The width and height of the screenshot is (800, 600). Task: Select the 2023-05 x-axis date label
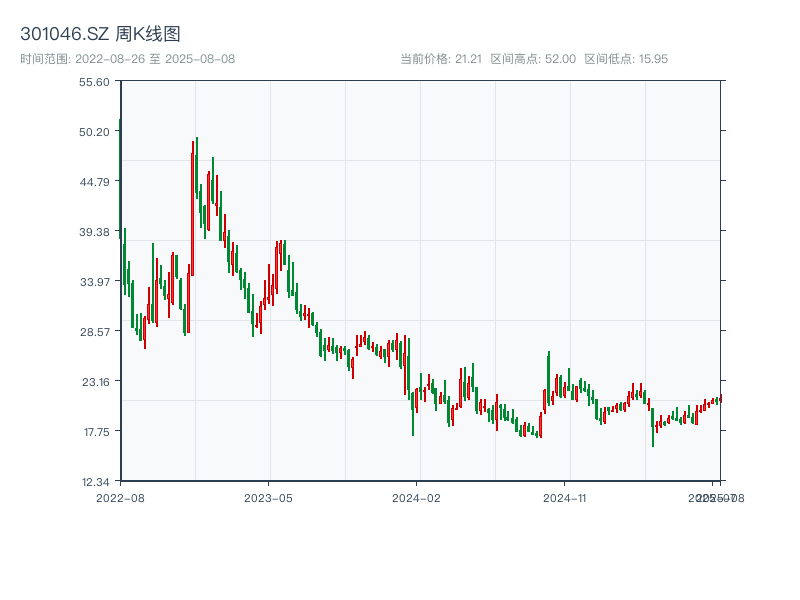tap(268, 497)
